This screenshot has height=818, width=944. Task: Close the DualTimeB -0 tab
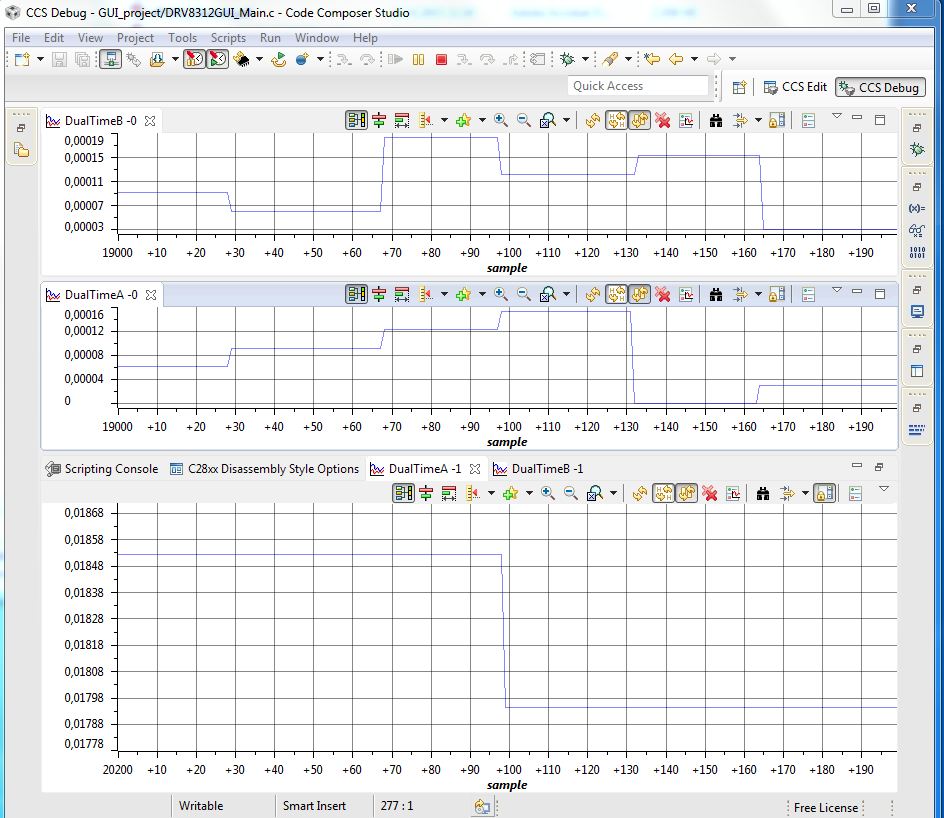pos(150,121)
